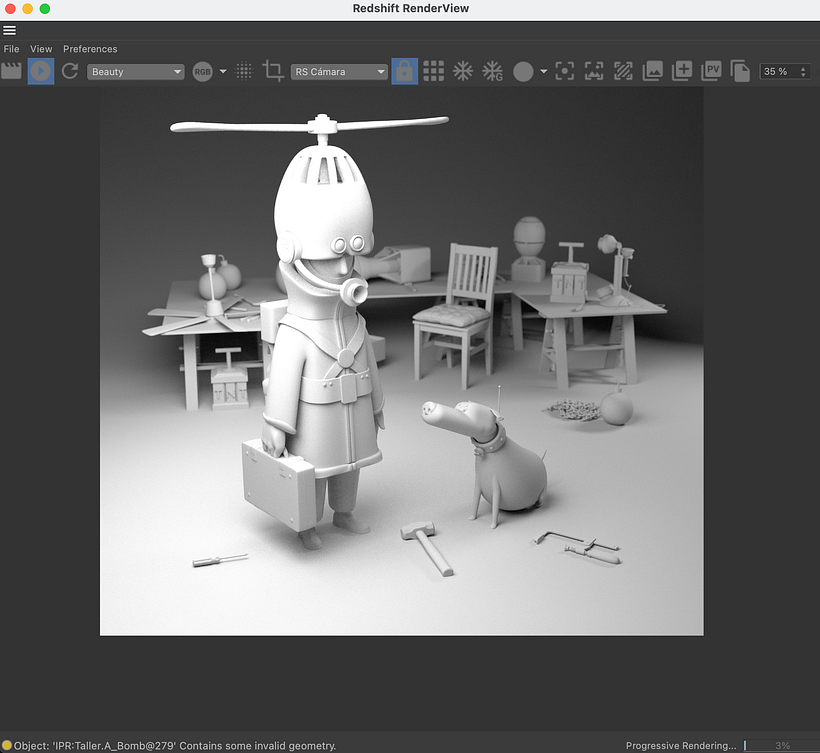The image size is (820, 753).
Task: Click the green full-screen window button
Action: (x=45, y=8)
